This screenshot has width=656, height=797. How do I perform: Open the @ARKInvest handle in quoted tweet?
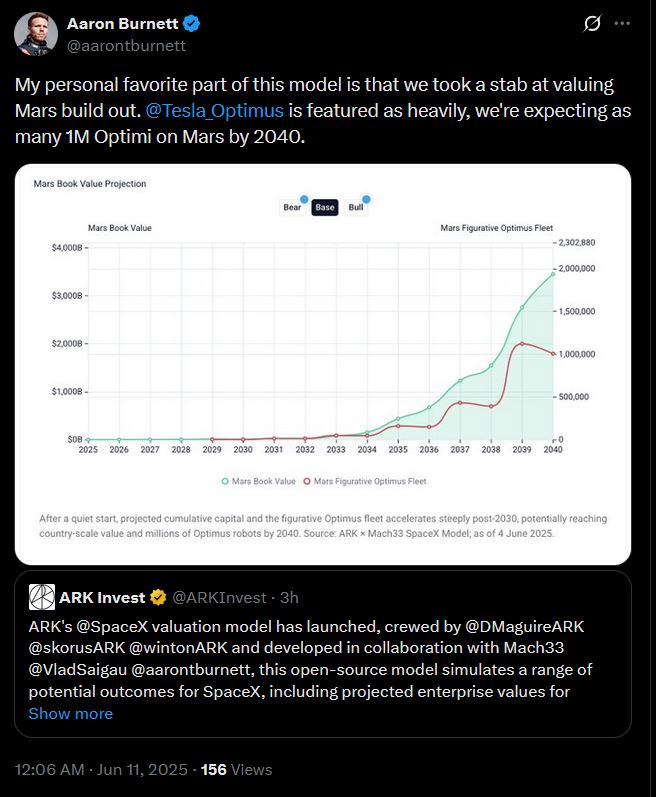click(219, 597)
